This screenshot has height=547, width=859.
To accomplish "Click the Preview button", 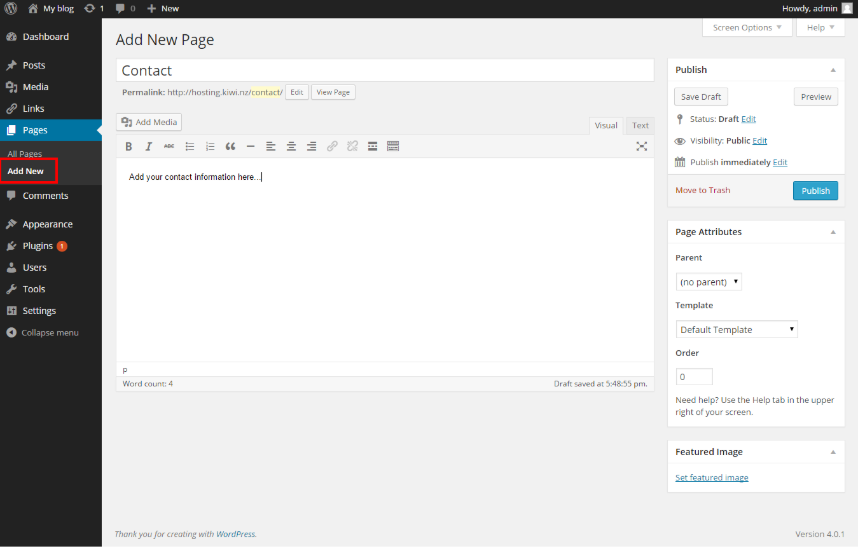I will pyautogui.click(x=816, y=97).
